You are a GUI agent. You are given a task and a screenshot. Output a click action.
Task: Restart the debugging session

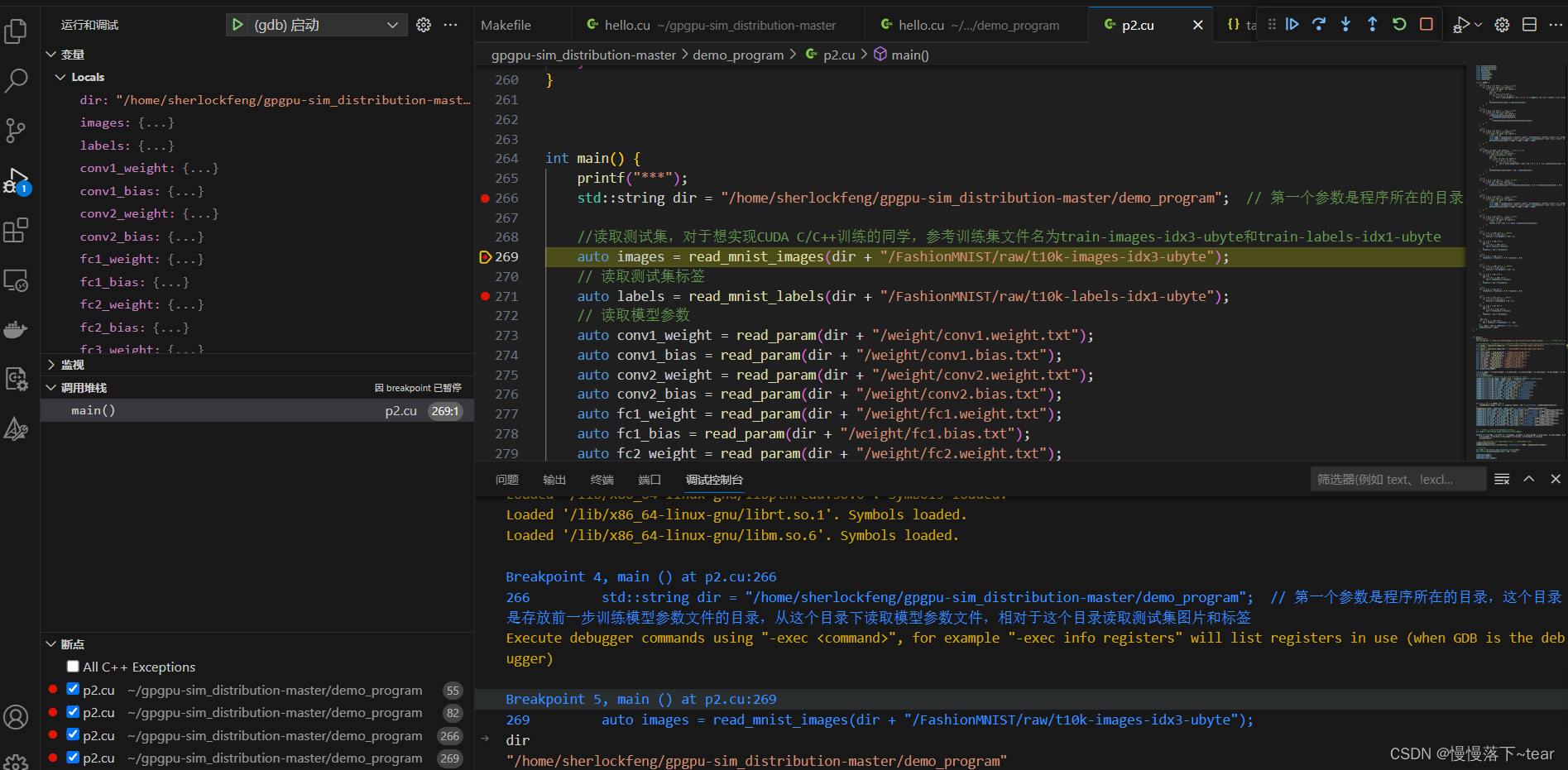[x=1399, y=25]
